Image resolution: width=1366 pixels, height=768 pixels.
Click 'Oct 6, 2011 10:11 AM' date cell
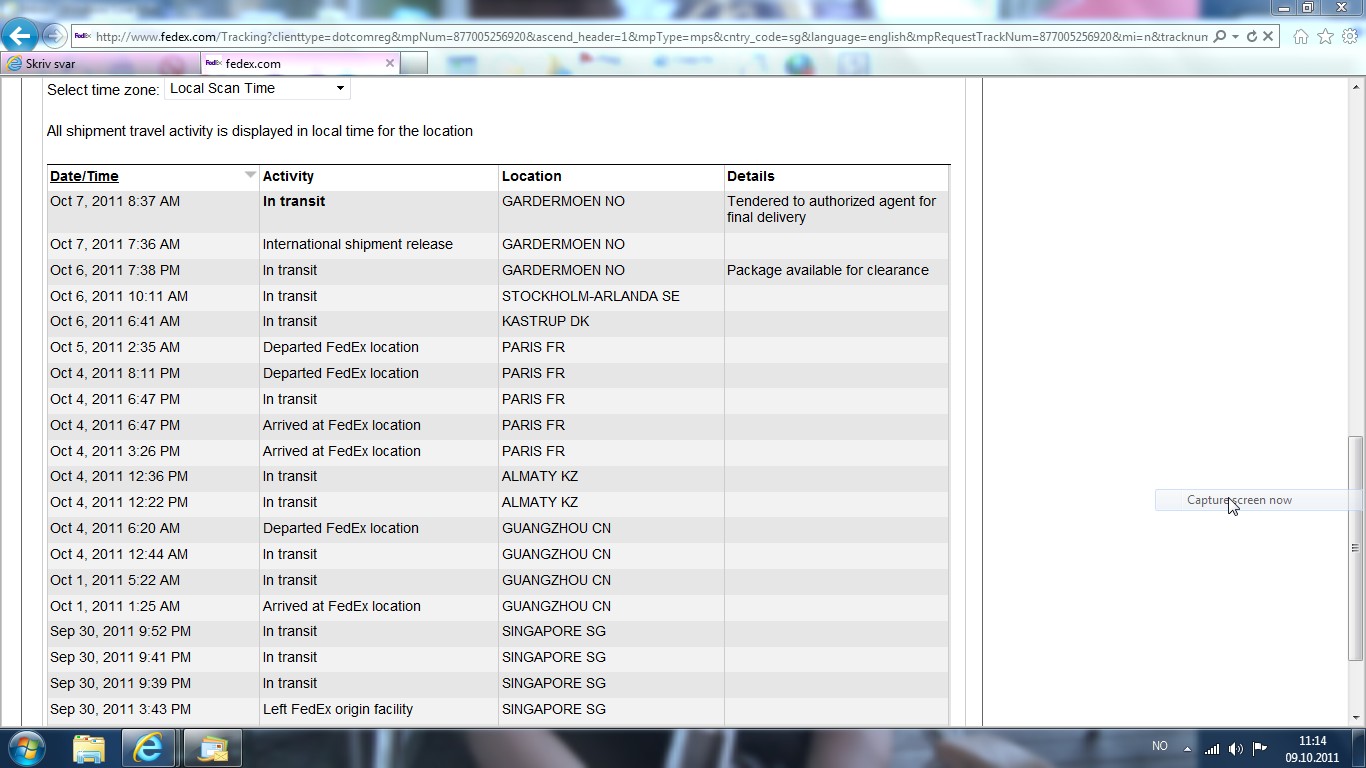[119, 296]
